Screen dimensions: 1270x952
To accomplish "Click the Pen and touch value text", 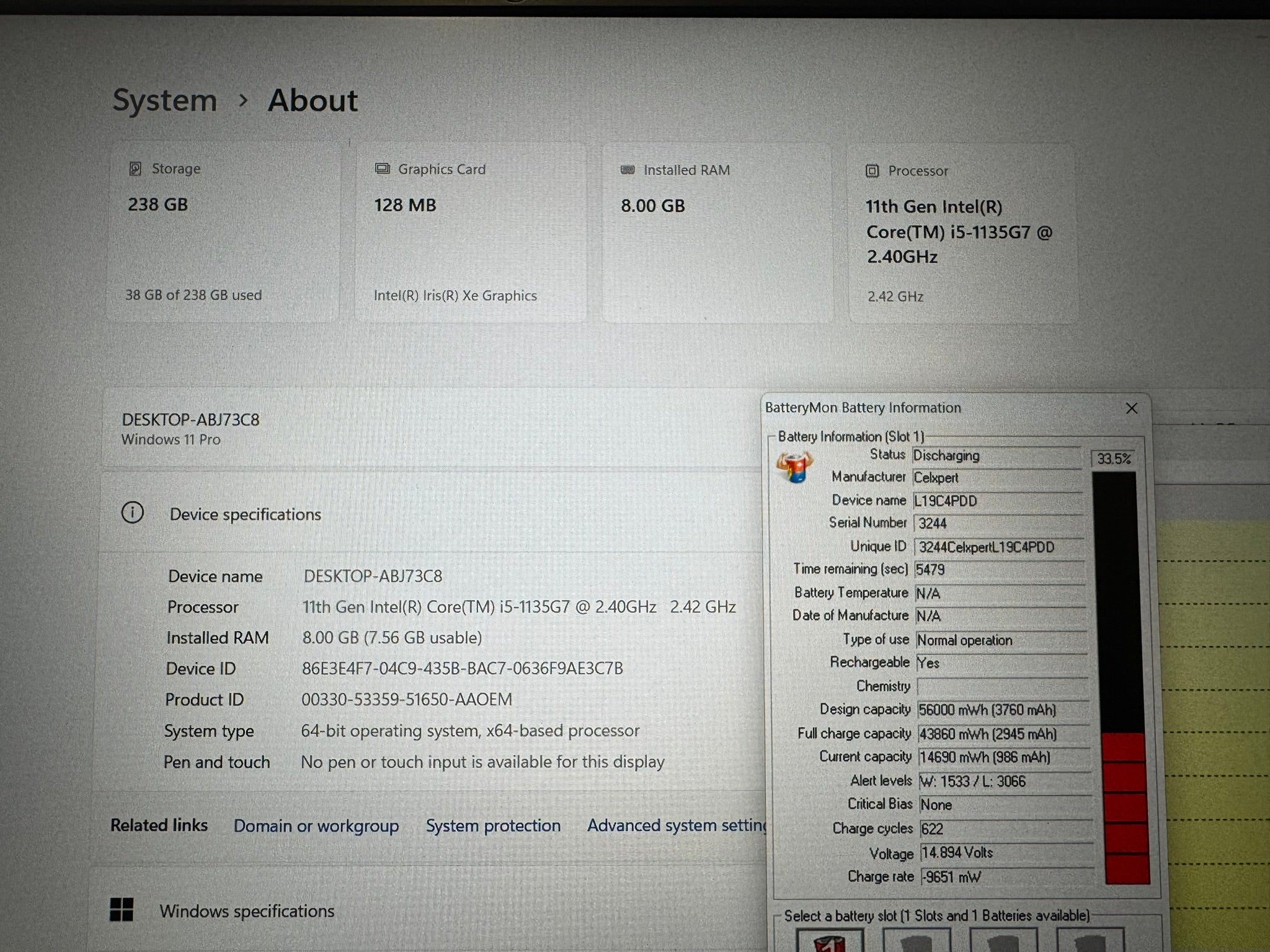I will pos(482,762).
